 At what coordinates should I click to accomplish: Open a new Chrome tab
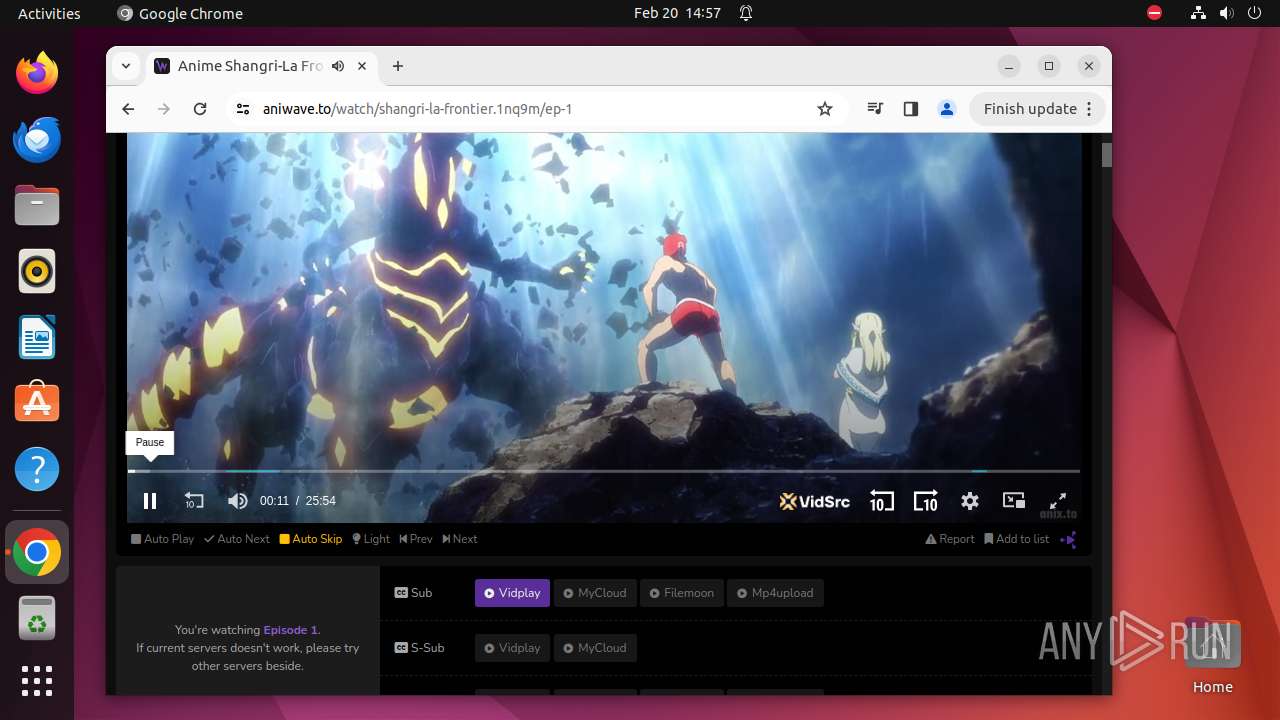pos(398,66)
